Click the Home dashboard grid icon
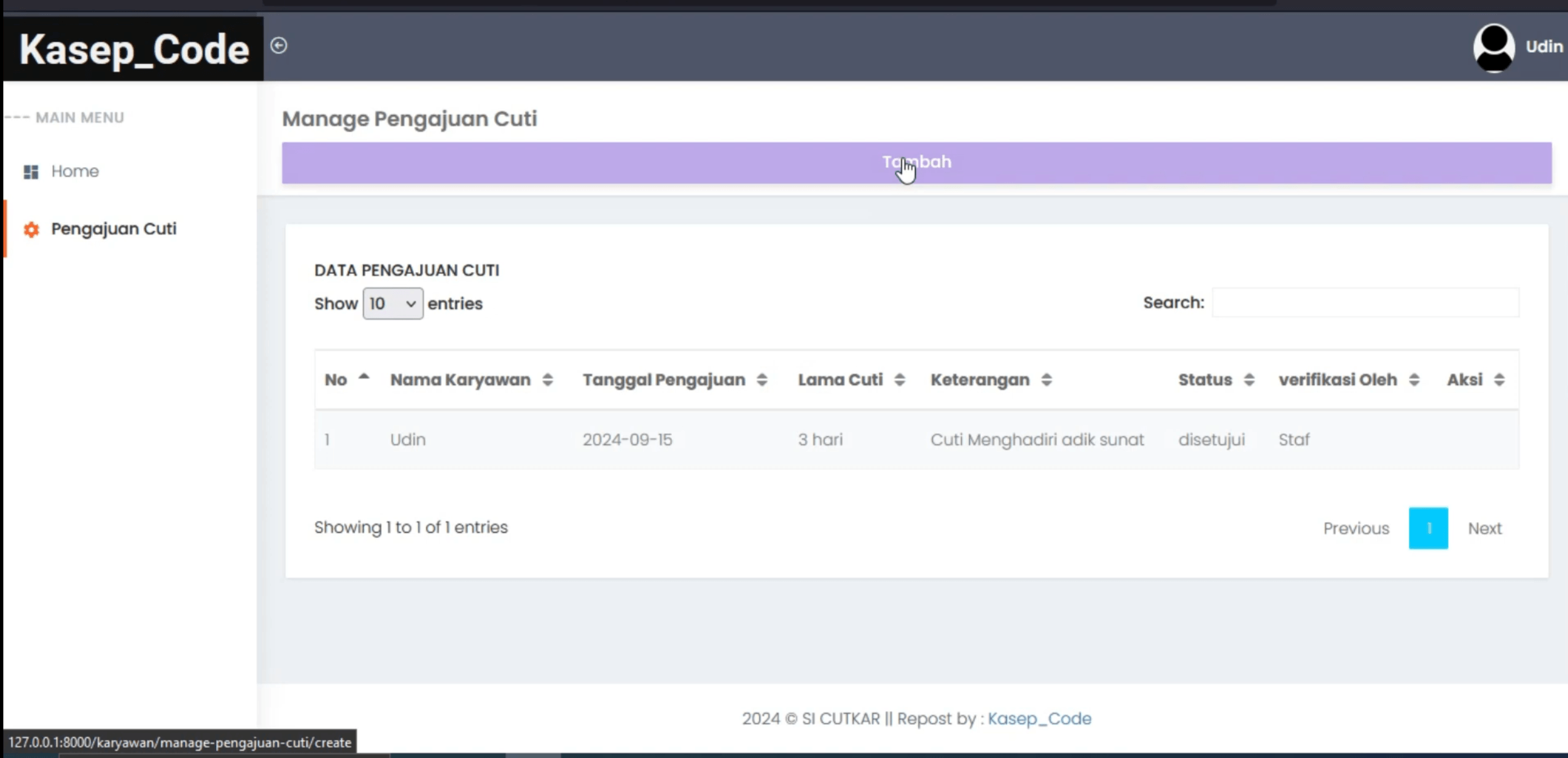 click(x=31, y=172)
